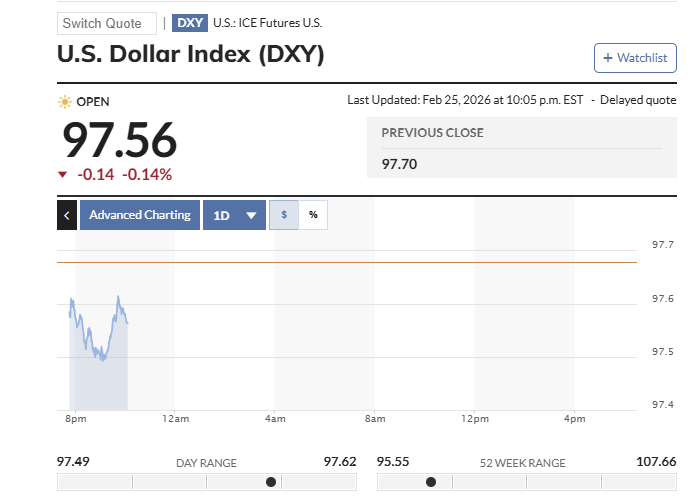
Task: Click the U.S. Dollar Index heading
Action: [191, 55]
